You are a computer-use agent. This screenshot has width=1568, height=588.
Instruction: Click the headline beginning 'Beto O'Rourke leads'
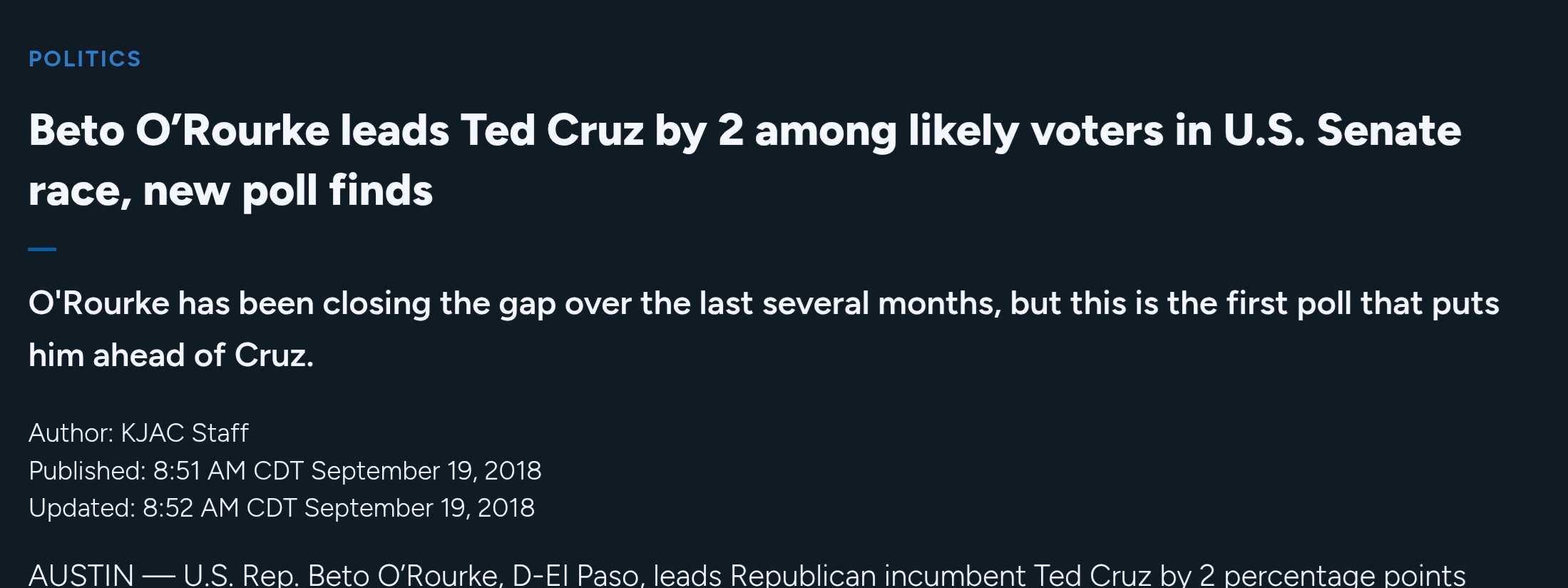[x=745, y=161]
